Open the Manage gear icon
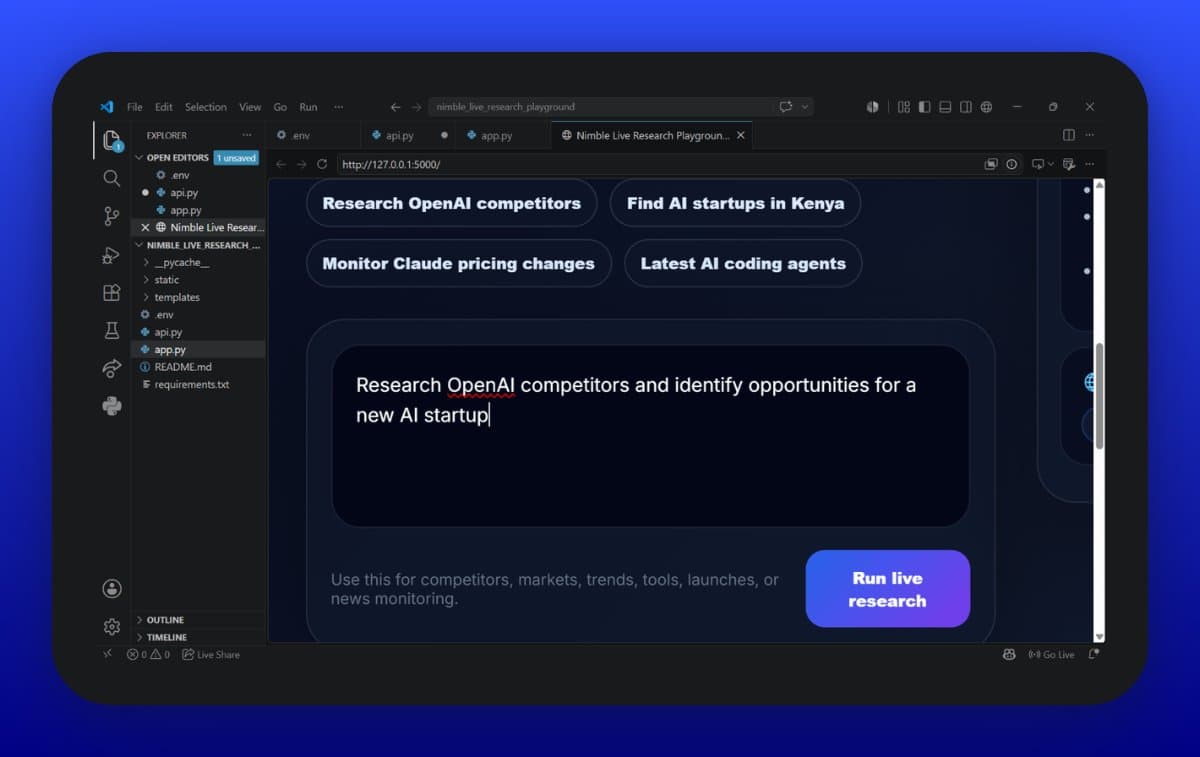Image resolution: width=1200 pixels, height=757 pixels. (111, 627)
